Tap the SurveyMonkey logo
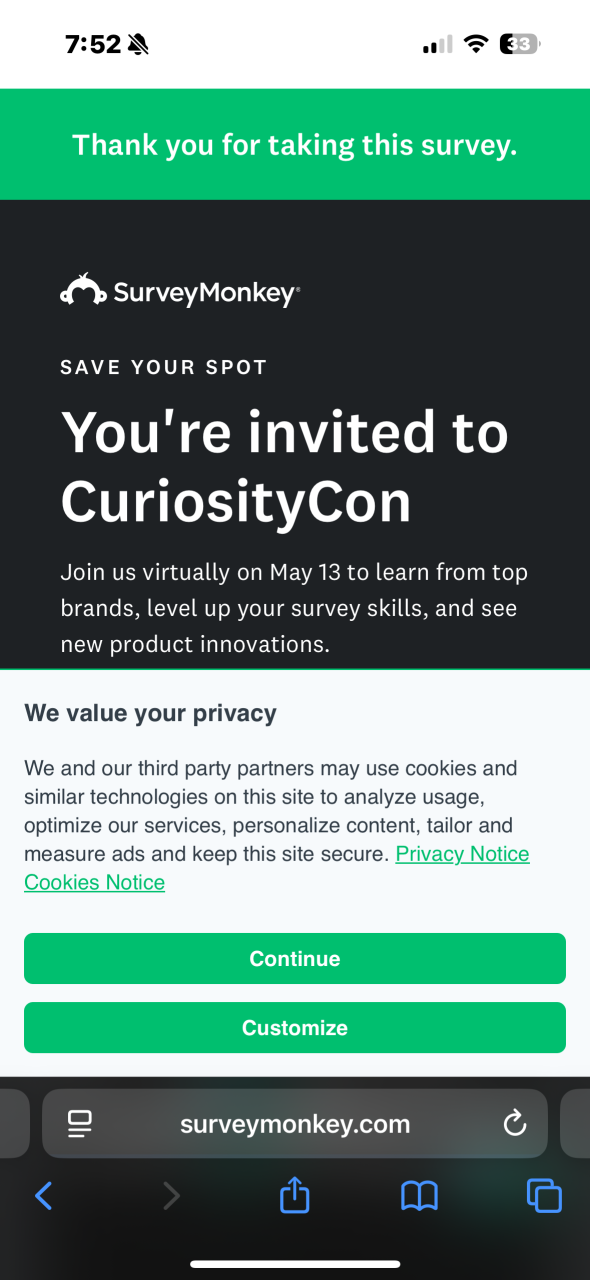Viewport: 590px width, 1280px height. pos(180,291)
